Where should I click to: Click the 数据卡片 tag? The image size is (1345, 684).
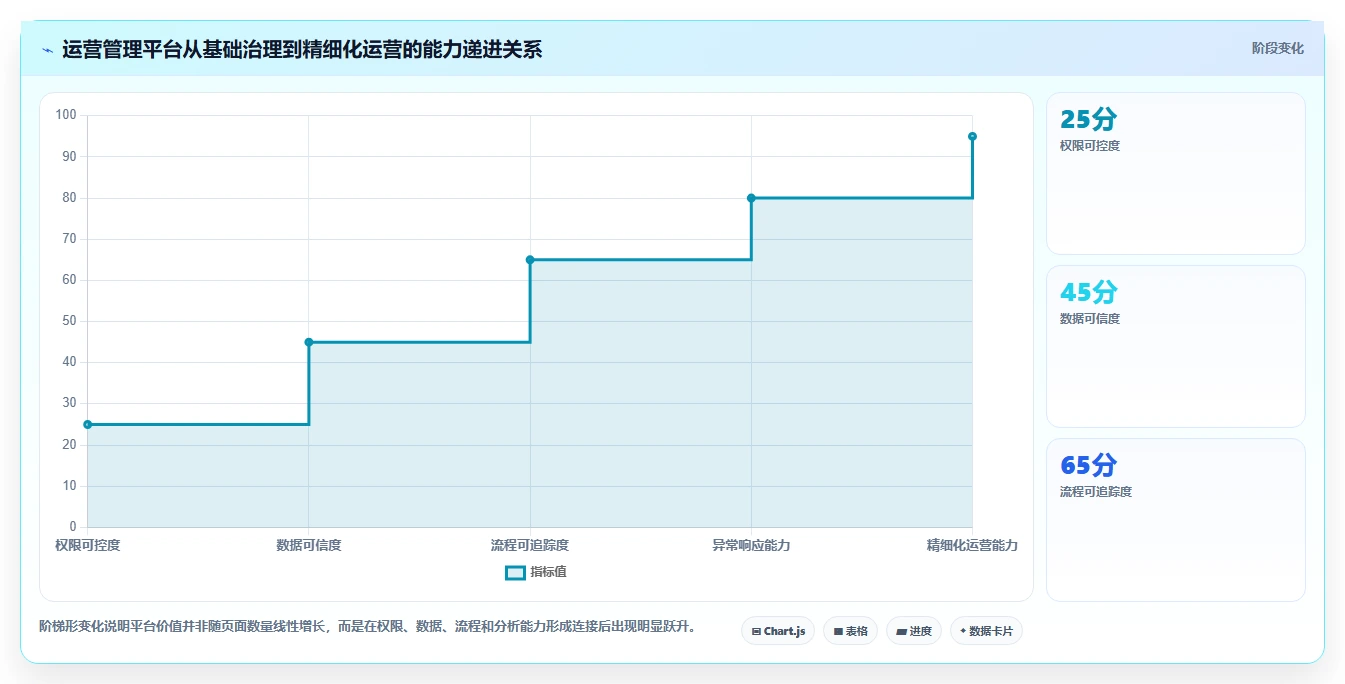[x=986, y=631]
